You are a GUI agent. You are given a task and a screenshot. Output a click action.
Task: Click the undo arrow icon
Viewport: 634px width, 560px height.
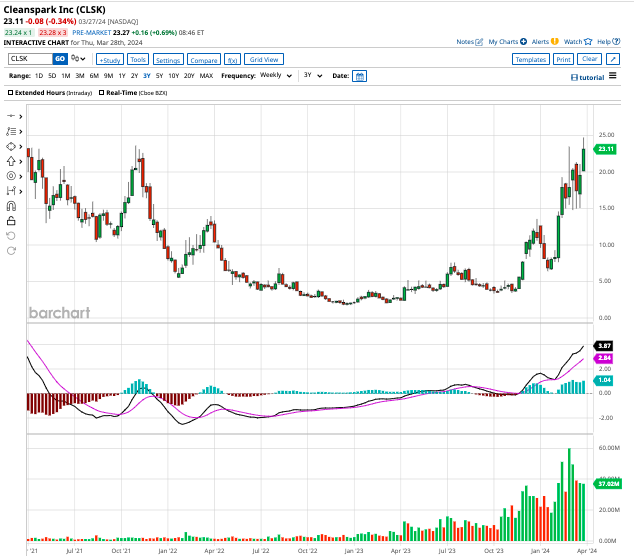coord(11,236)
